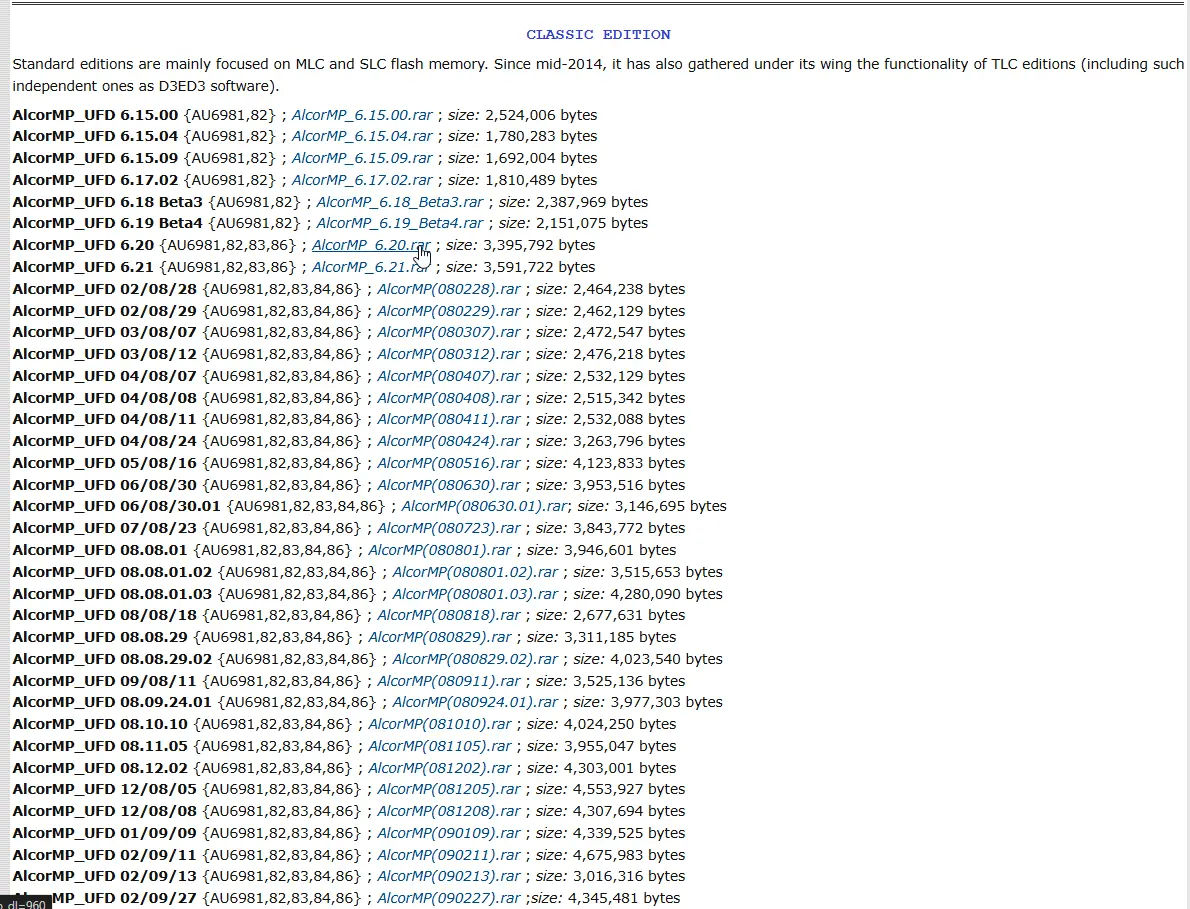Open AlcorMP(080228).rar link
1190x909 pixels.
[x=449, y=290]
